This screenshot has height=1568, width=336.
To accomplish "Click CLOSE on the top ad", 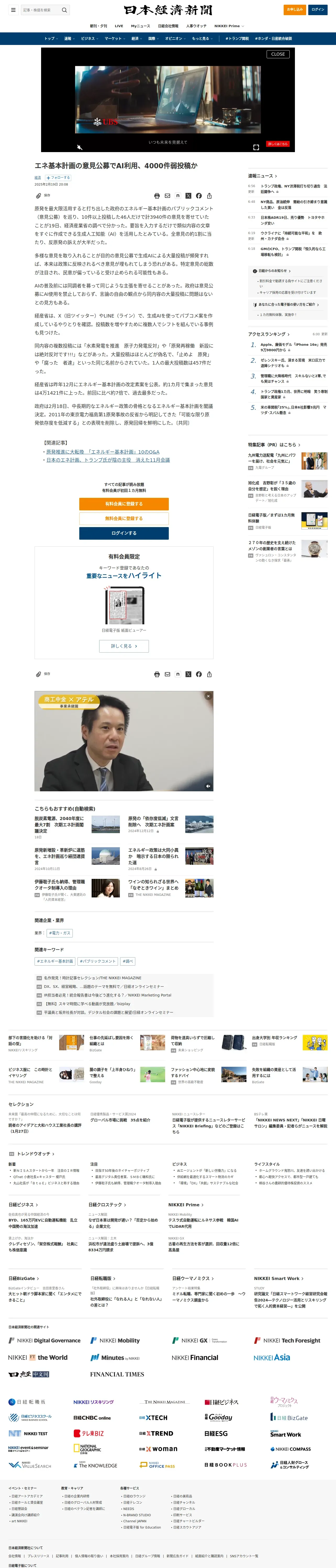I will point(278,54).
